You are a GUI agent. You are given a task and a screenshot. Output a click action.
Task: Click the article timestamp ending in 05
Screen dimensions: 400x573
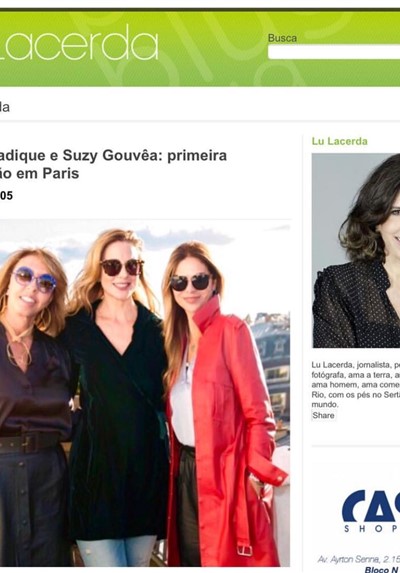[x=6, y=196]
